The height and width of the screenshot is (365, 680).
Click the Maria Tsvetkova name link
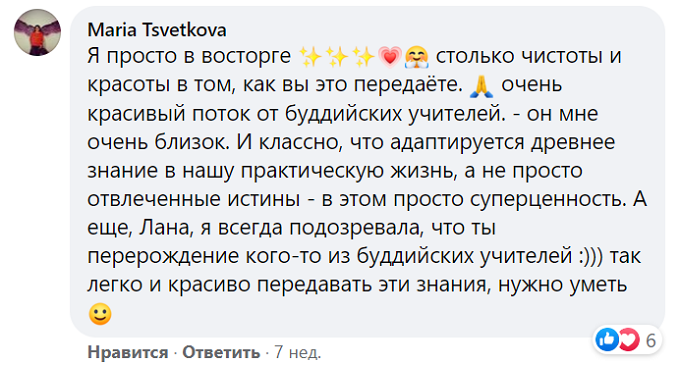[157, 30]
